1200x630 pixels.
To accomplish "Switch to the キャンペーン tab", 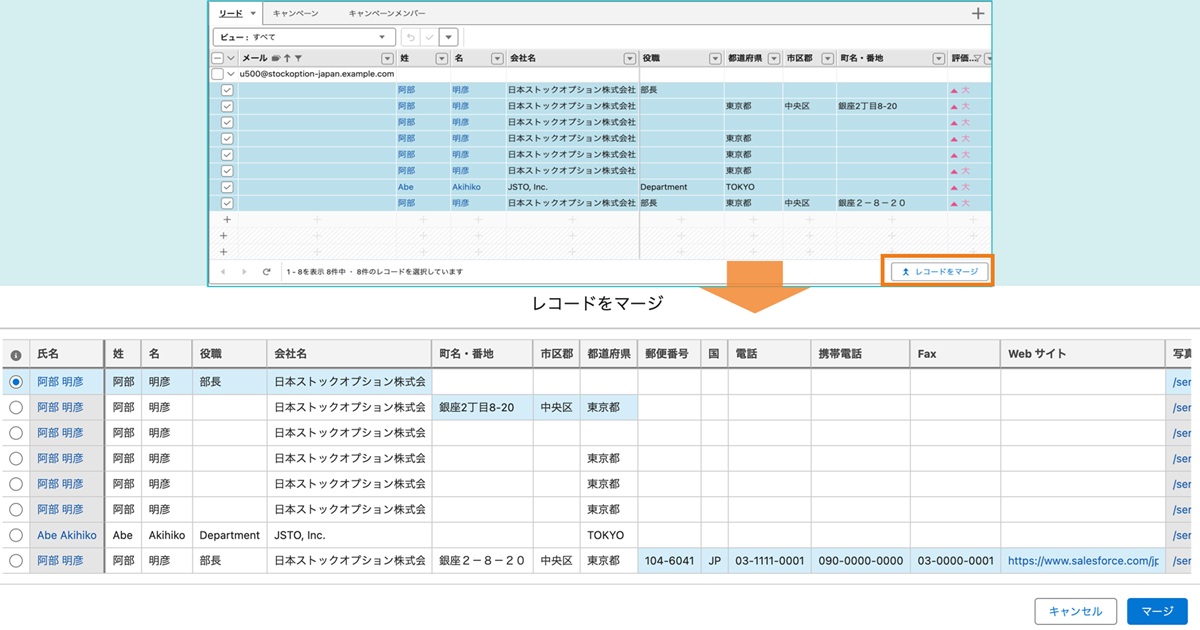I will [x=295, y=13].
